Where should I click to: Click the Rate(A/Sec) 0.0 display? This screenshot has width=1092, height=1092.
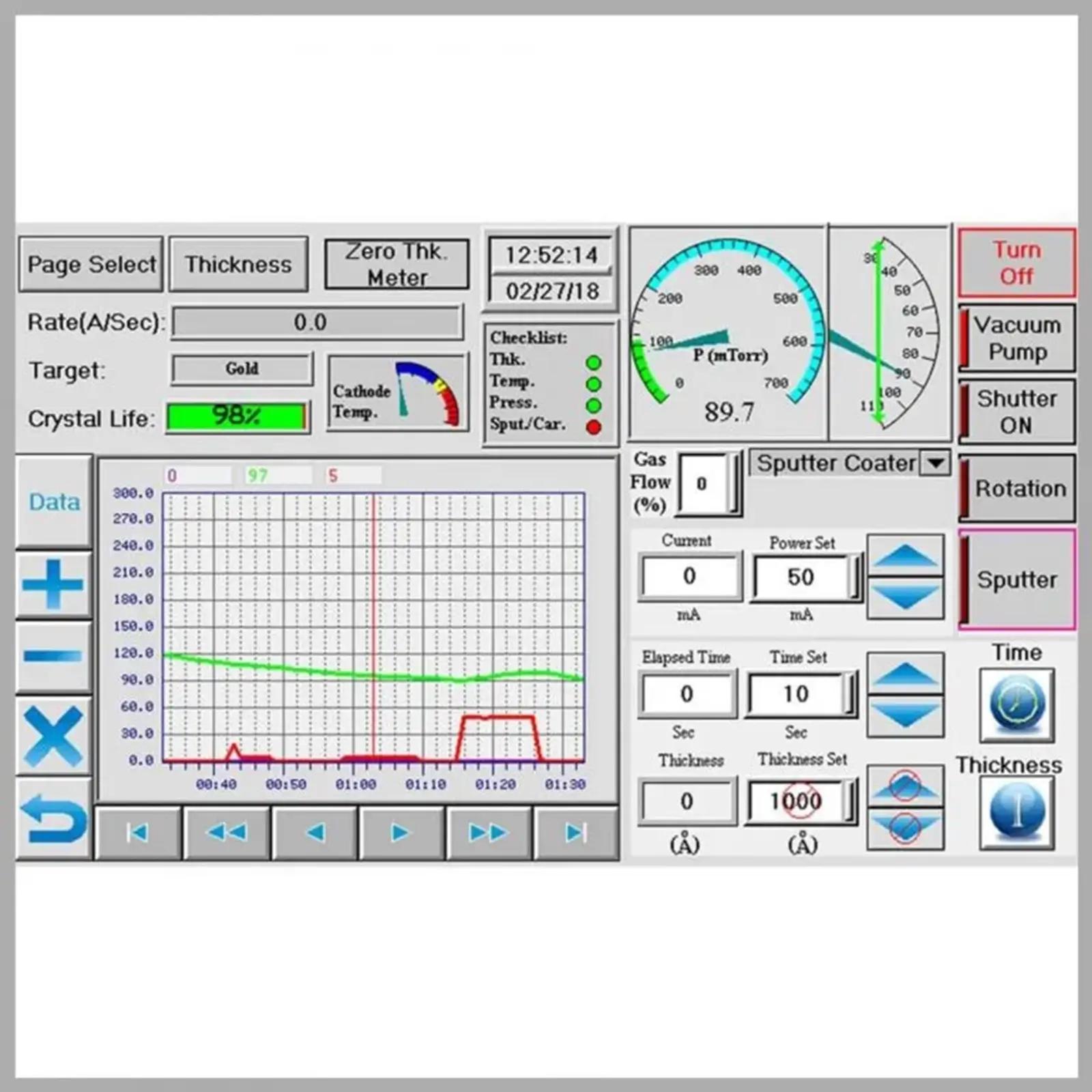pos(317,322)
